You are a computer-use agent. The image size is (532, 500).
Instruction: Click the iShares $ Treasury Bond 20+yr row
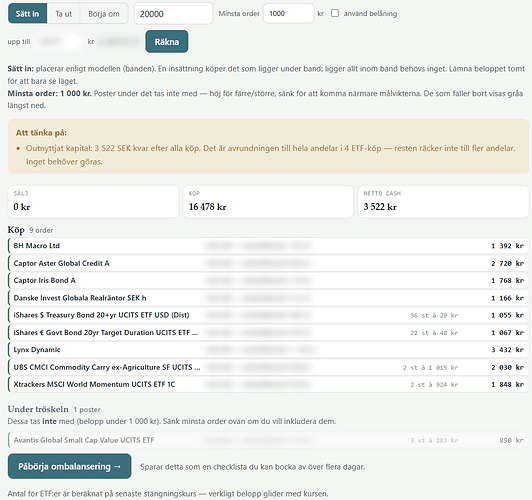pyautogui.click(x=268, y=315)
